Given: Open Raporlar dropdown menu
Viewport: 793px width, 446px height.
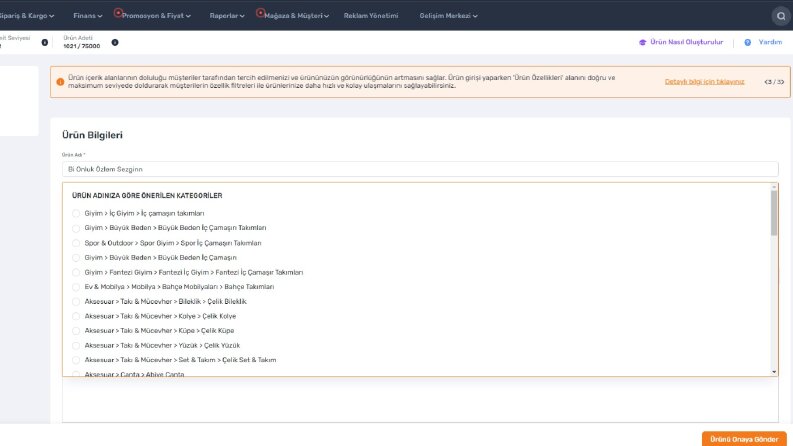Looking at the screenshot, I should [x=227, y=16].
